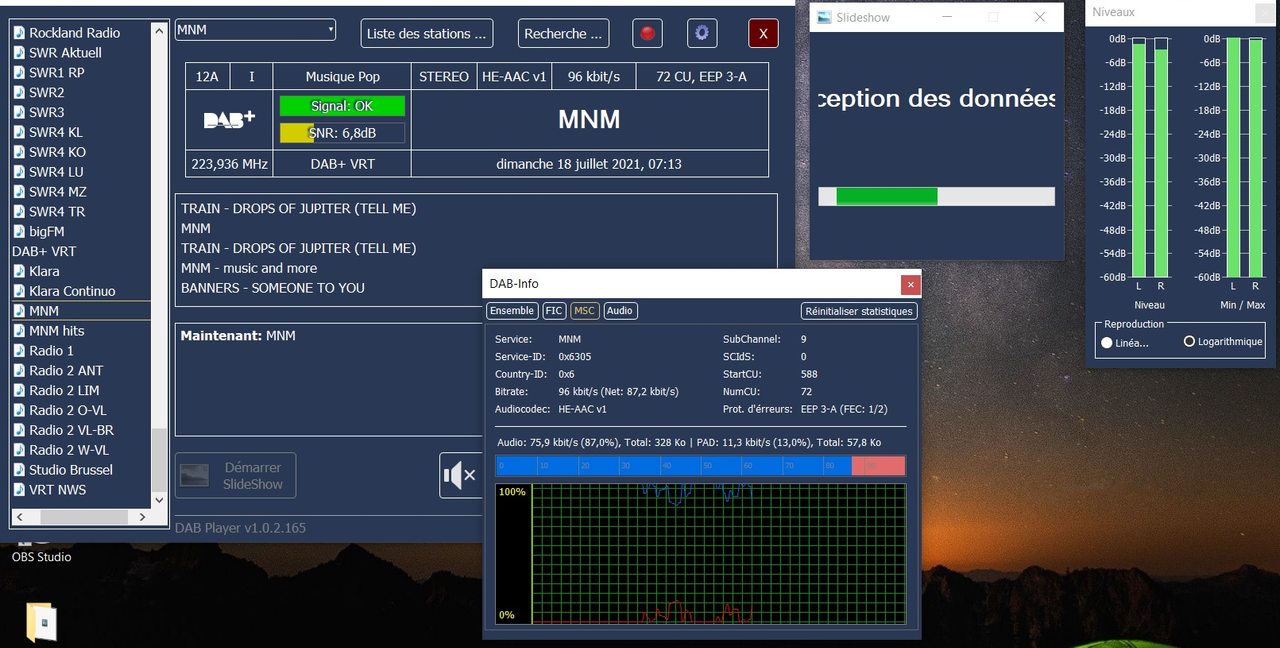This screenshot has width=1280, height=648.
Task: Click the SNR 6,8dB level bar
Action: [x=342, y=133]
